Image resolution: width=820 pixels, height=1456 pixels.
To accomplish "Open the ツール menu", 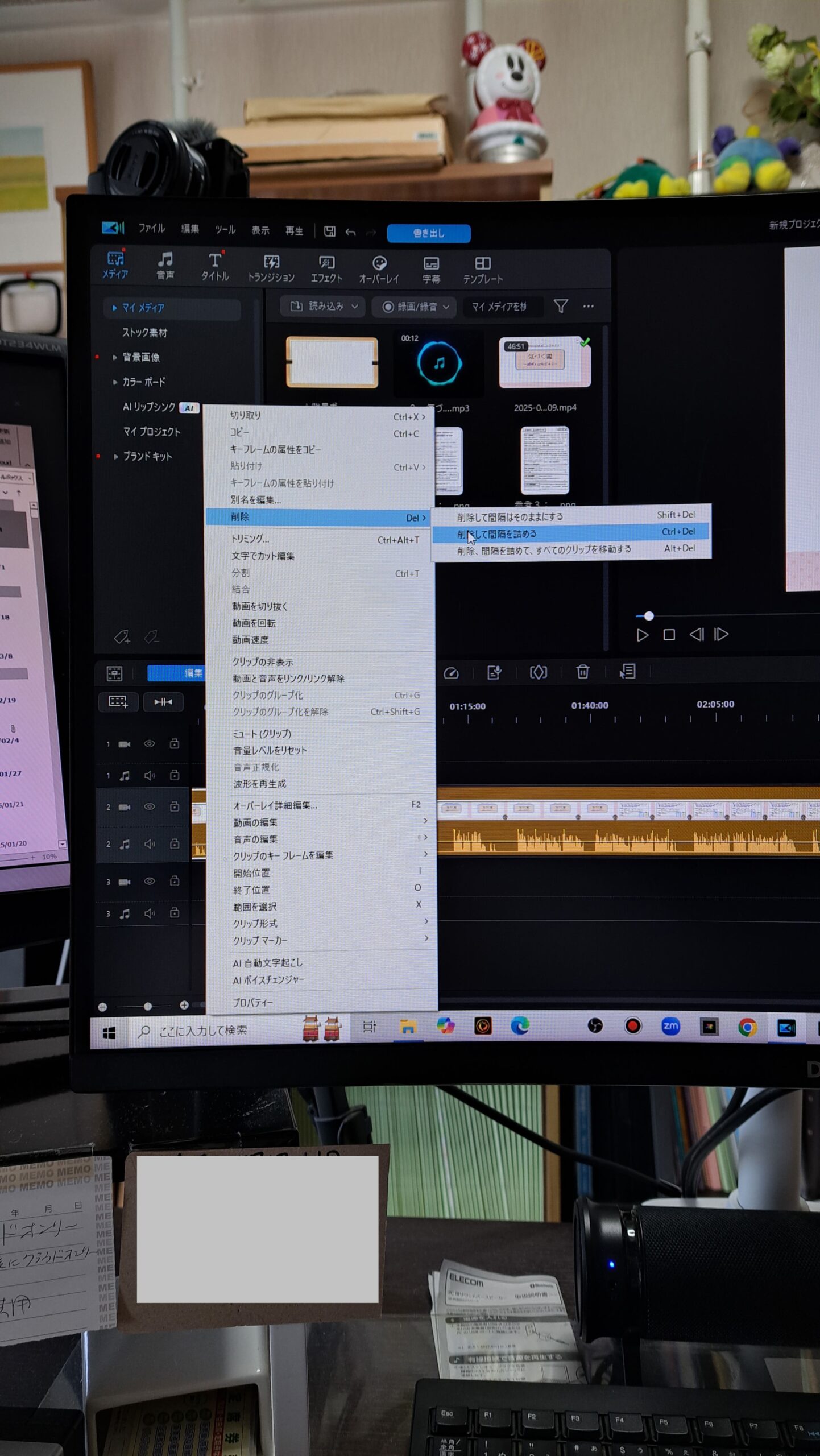I will pos(225,230).
